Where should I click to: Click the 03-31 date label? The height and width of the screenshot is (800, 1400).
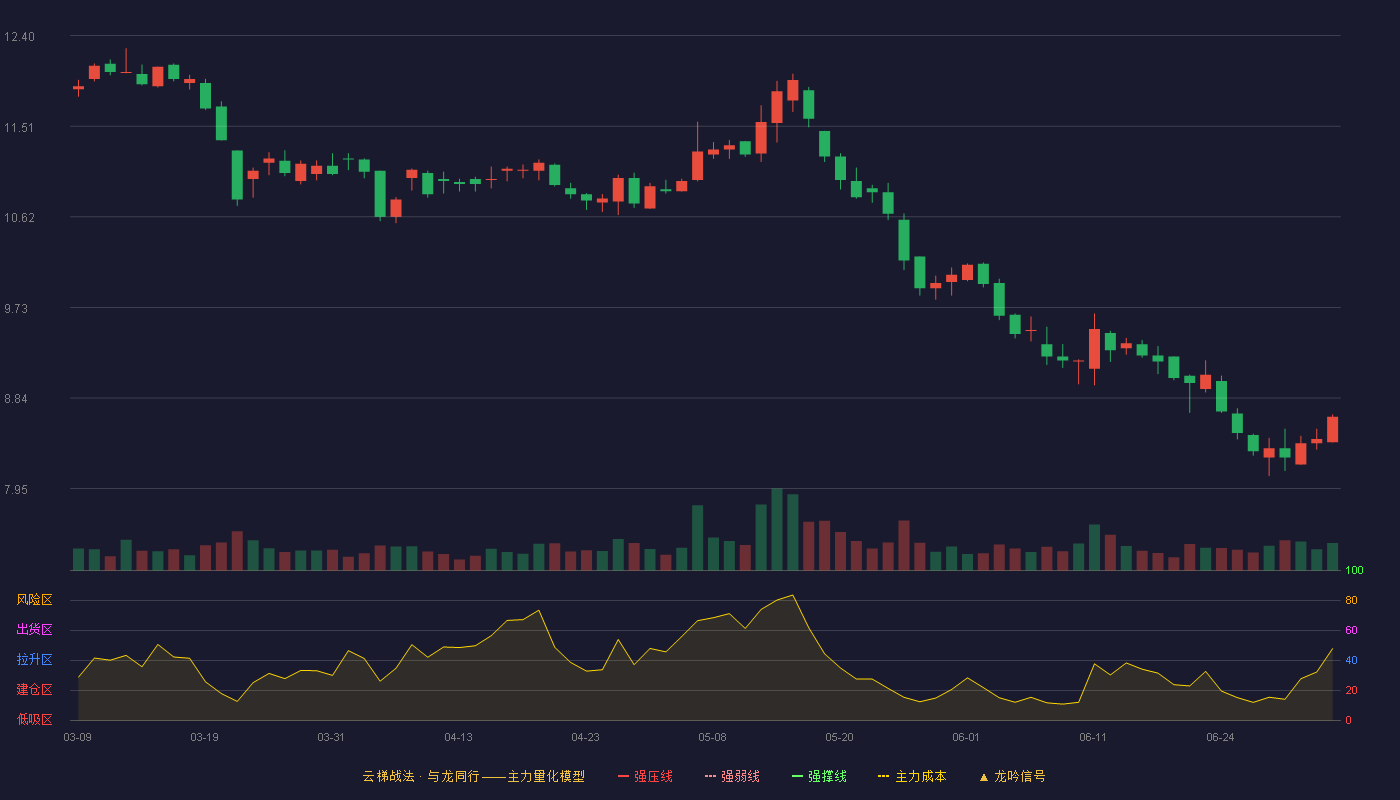coord(331,737)
